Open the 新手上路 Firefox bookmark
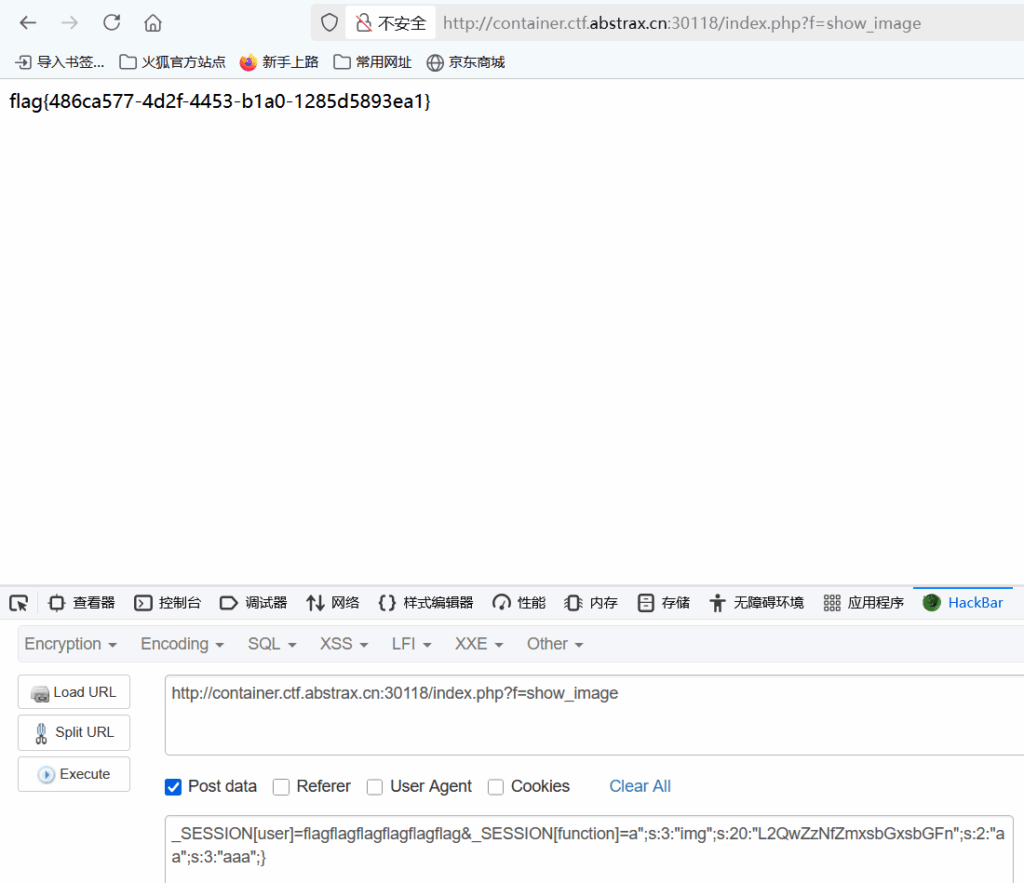Viewport: 1024px width, 883px height. click(x=279, y=62)
